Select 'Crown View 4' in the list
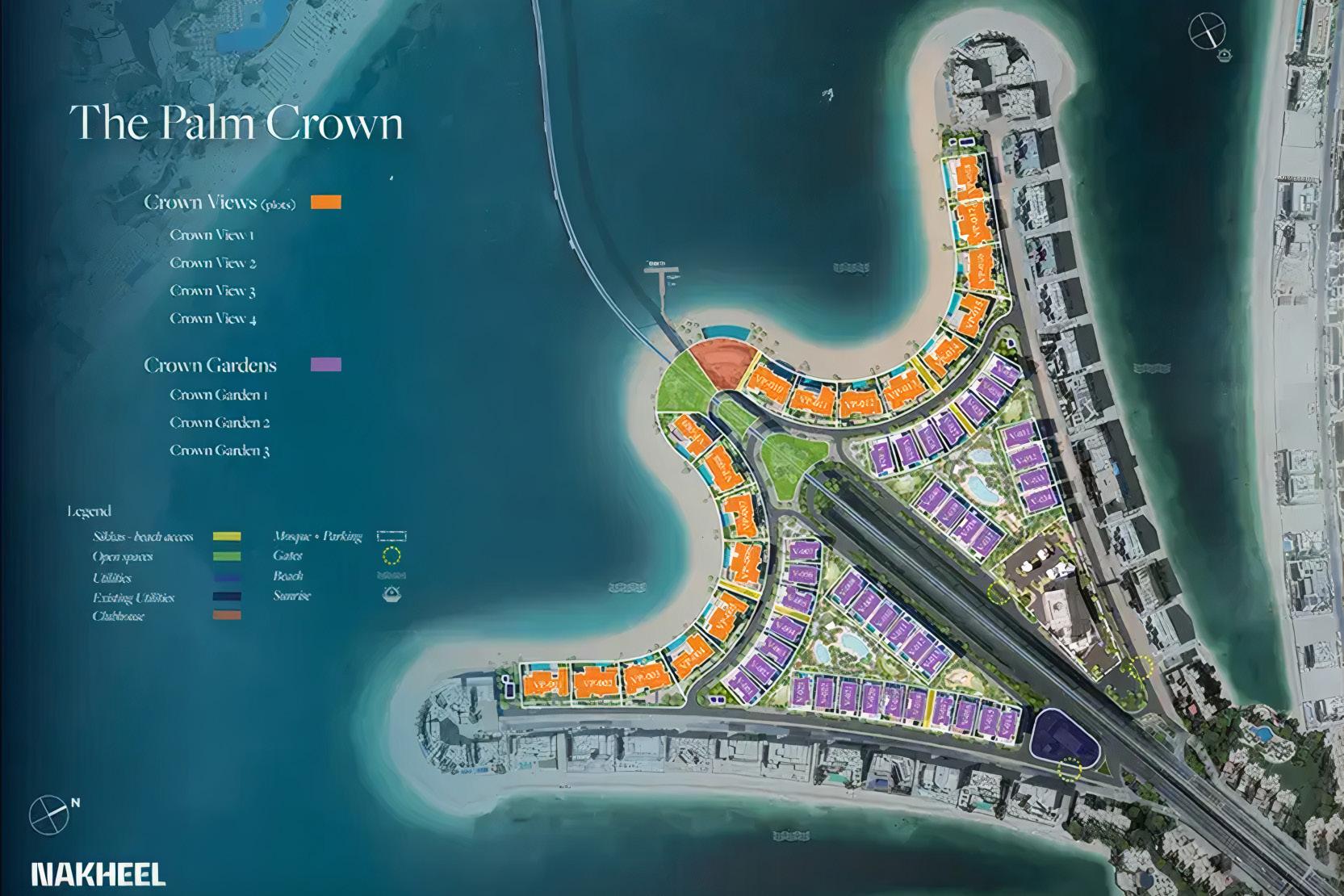Viewport: 1344px width, 896px height. (213, 318)
